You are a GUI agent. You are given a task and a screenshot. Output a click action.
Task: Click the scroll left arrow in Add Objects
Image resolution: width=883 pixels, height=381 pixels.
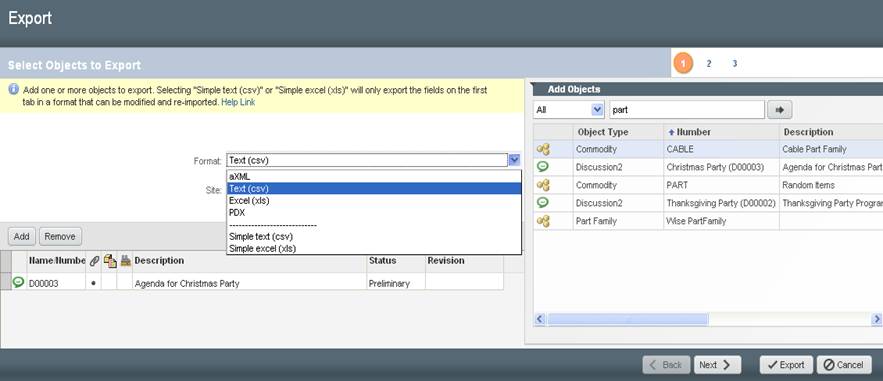pyautogui.click(x=539, y=319)
